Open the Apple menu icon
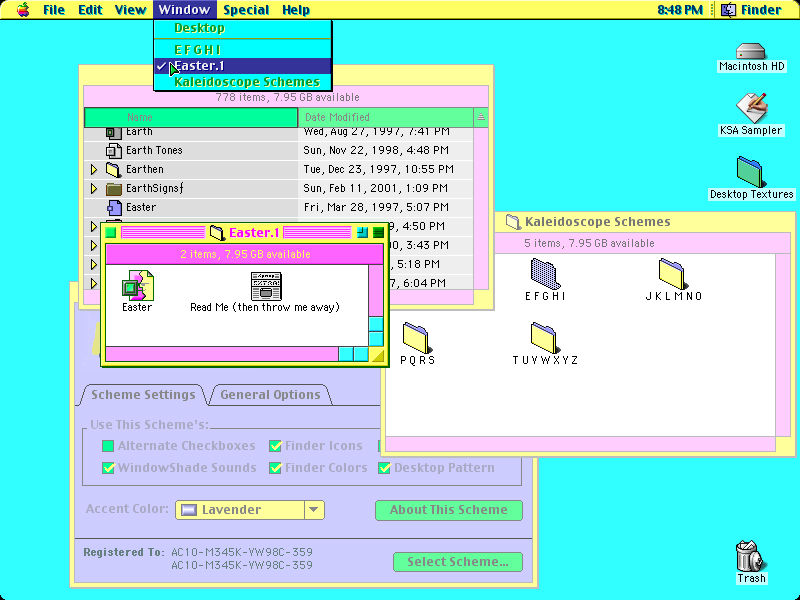The image size is (800, 600). click(23, 10)
